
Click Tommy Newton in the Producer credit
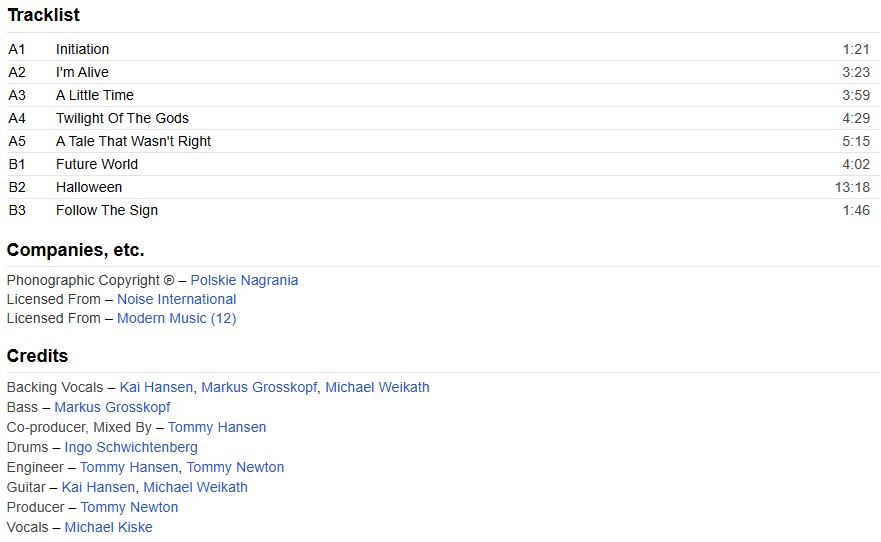coord(129,507)
